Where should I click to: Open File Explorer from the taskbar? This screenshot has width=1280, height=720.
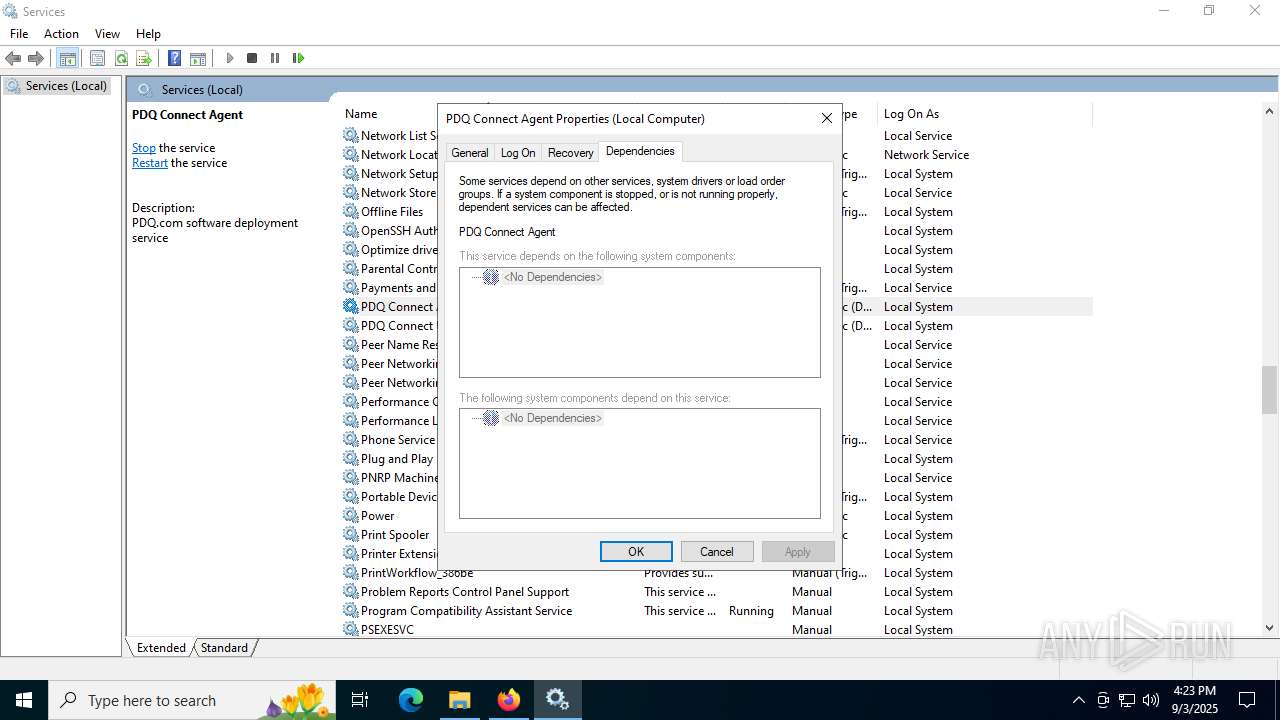click(459, 700)
